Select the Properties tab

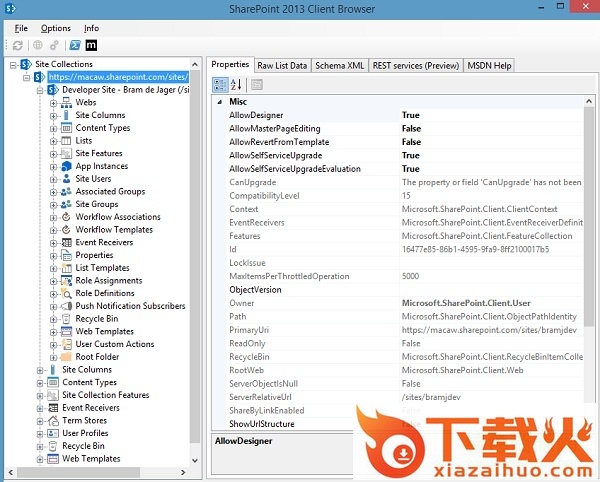[x=230, y=64]
